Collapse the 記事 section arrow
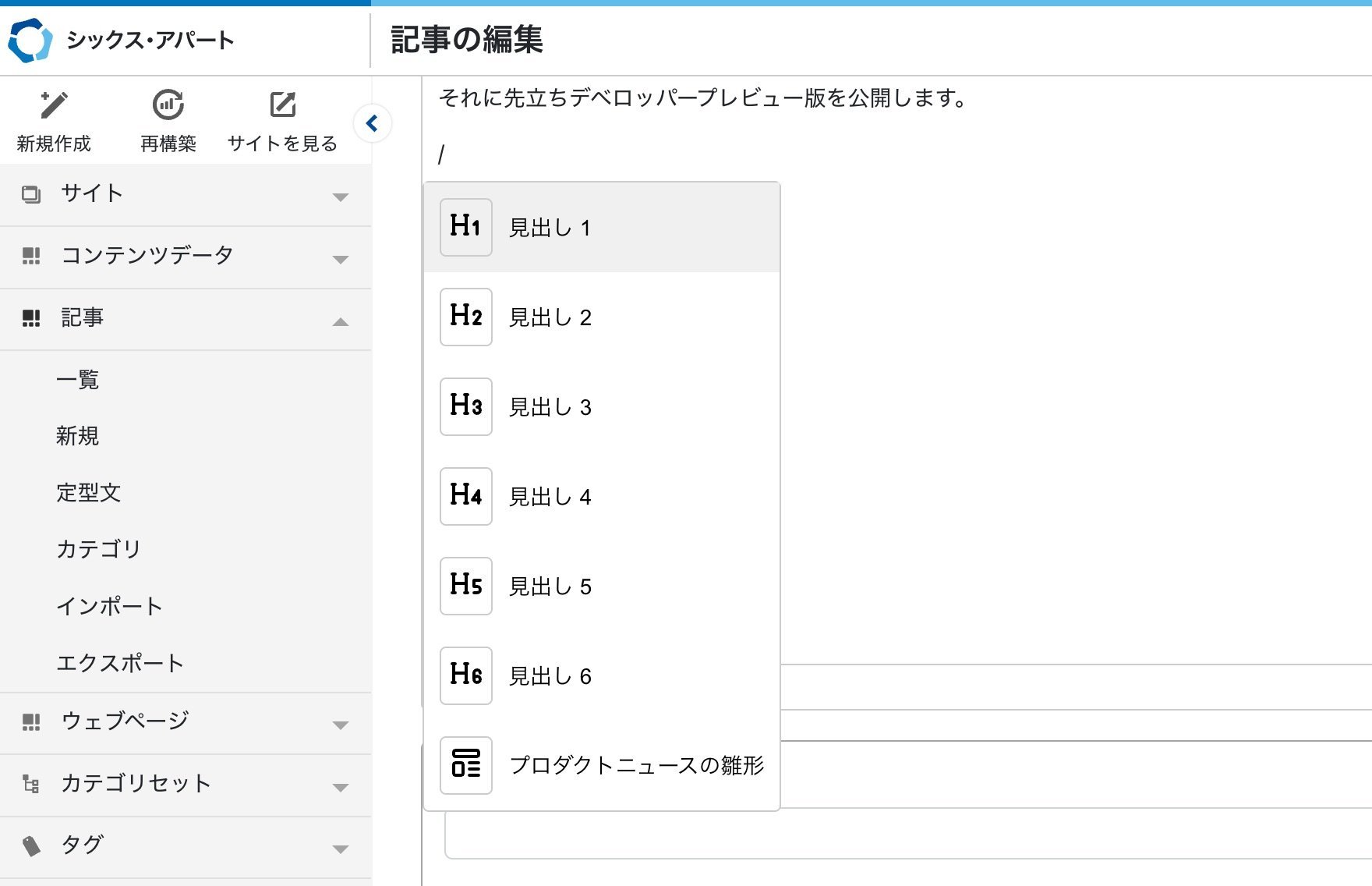 (340, 321)
